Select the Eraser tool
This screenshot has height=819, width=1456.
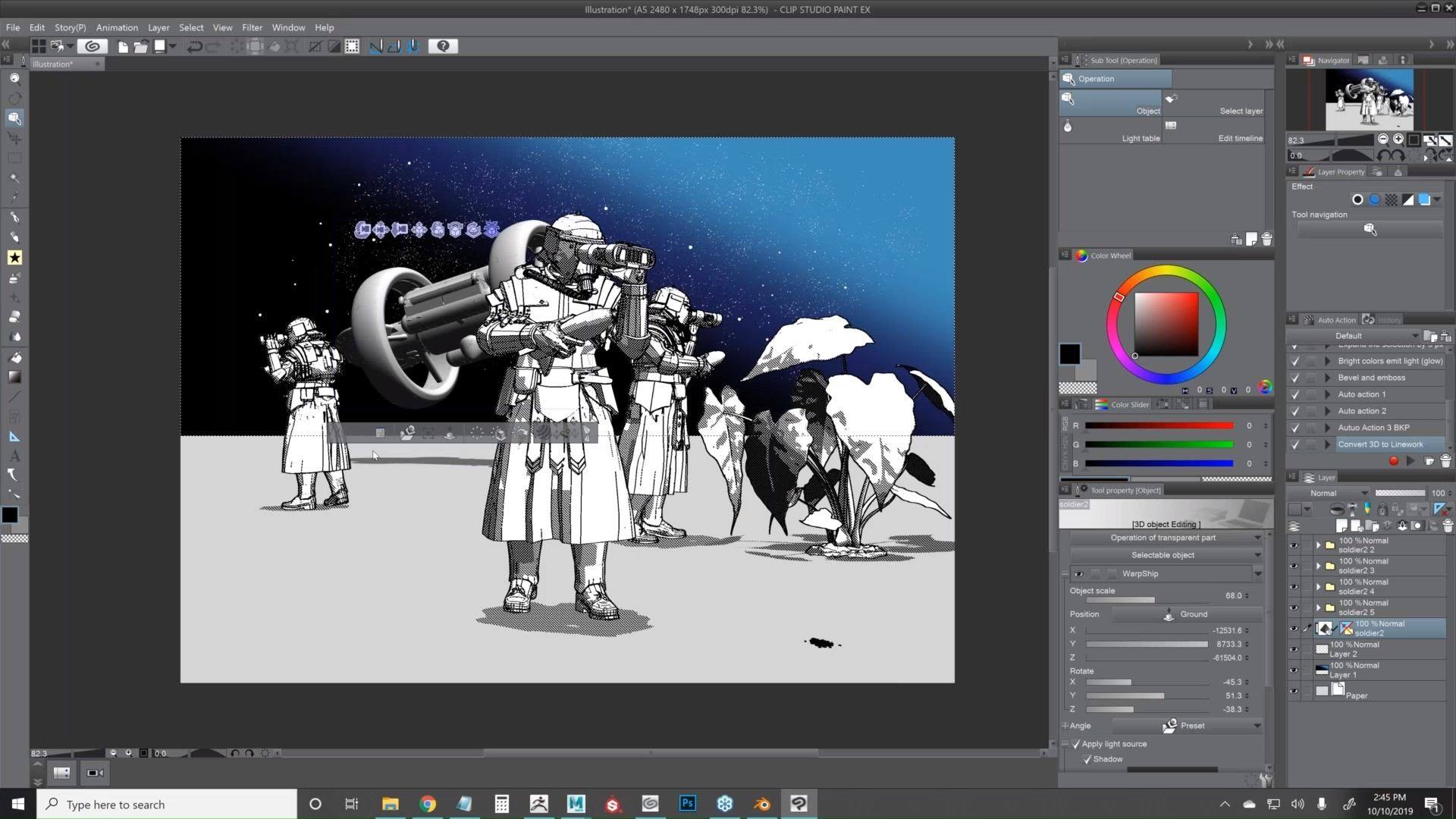click(14, 317)
